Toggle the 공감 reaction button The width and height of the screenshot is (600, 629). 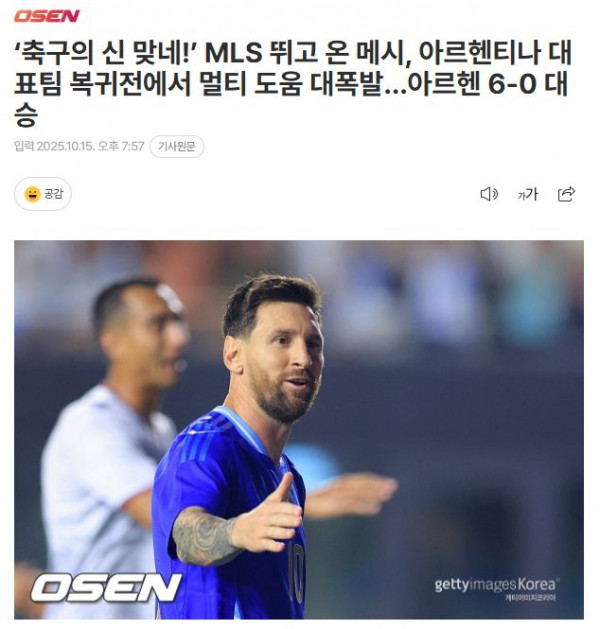coord(43,194)
